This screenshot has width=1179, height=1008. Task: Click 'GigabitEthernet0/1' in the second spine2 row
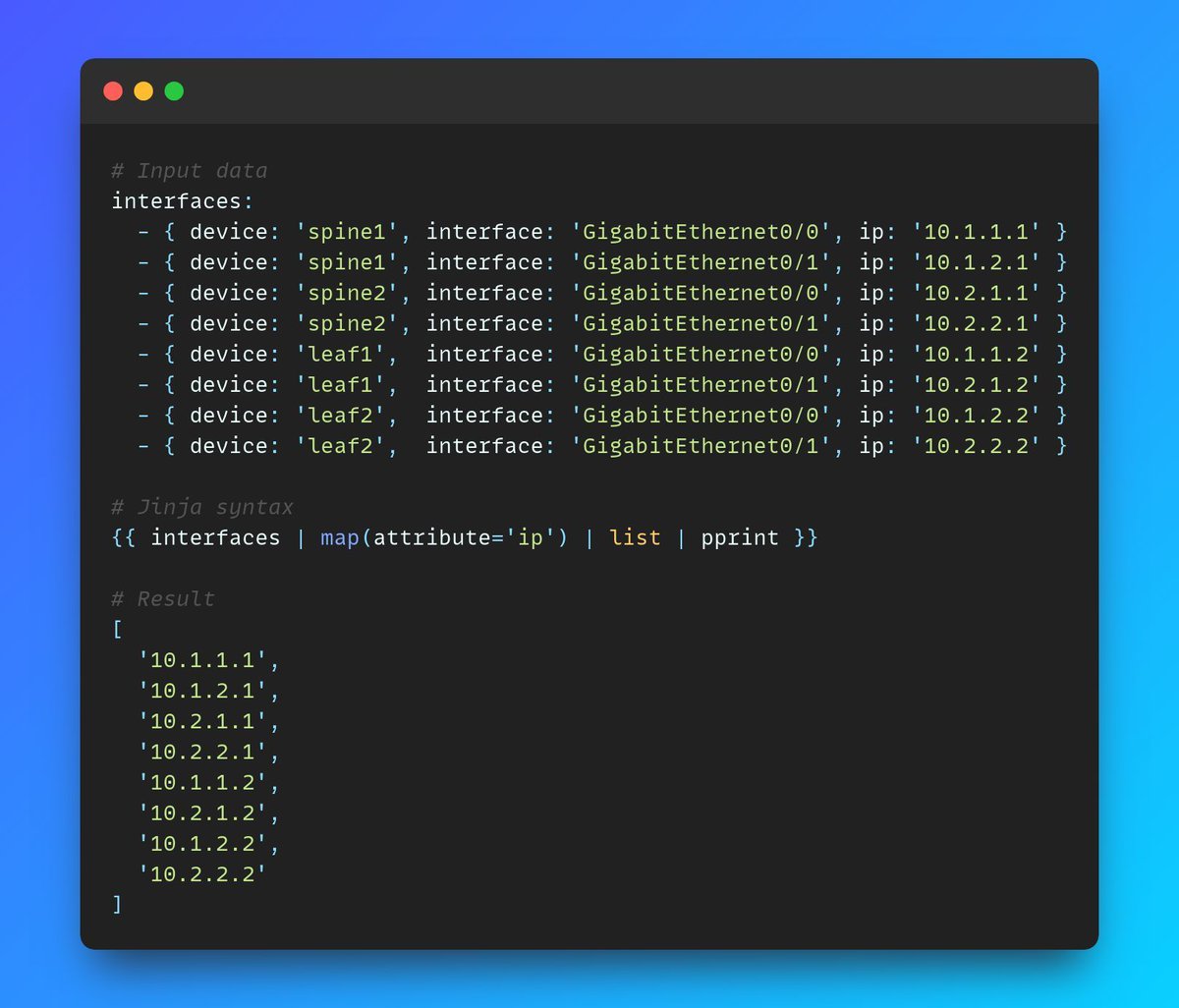[x=702, y=323]
